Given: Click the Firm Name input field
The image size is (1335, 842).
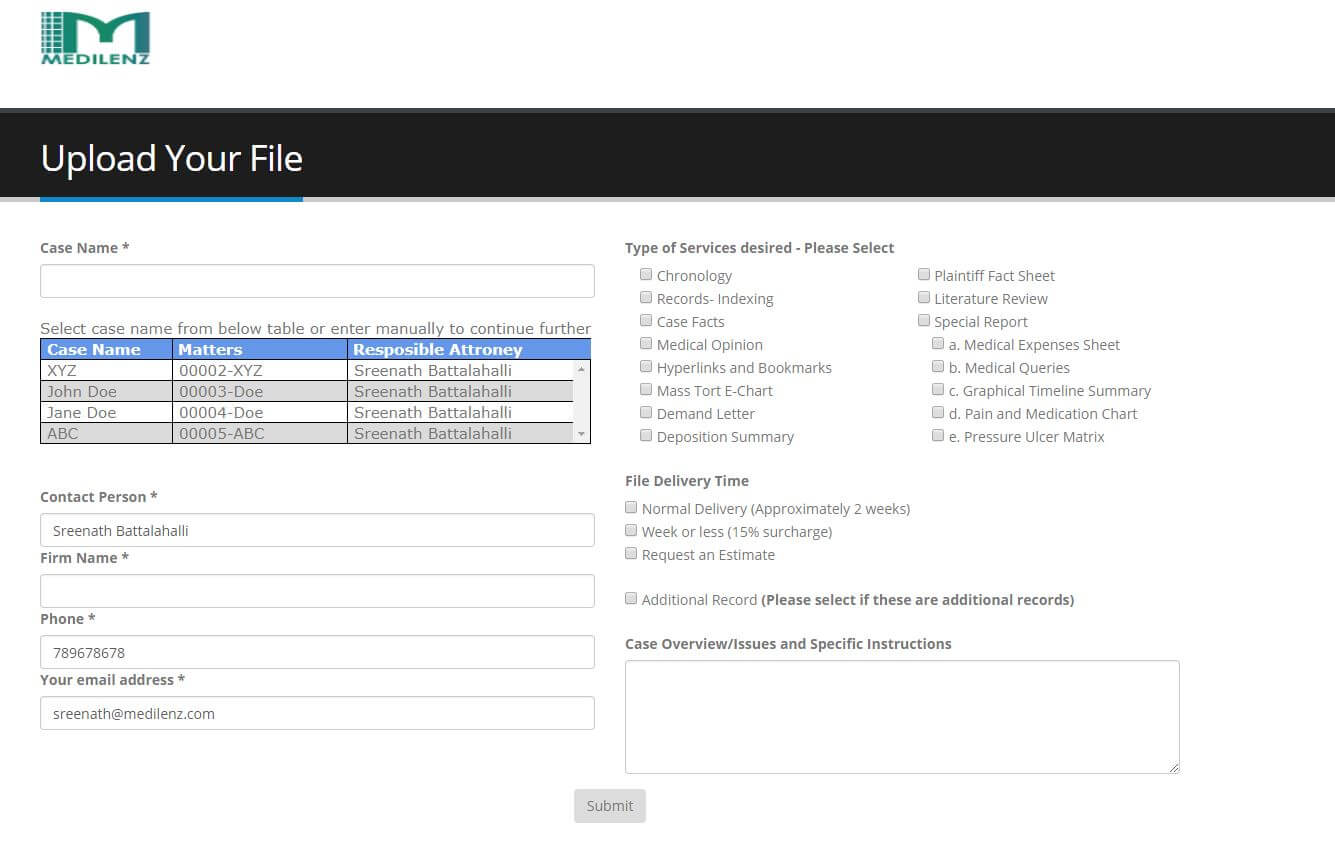Looking at the screenshot, I should pos(317,591).
